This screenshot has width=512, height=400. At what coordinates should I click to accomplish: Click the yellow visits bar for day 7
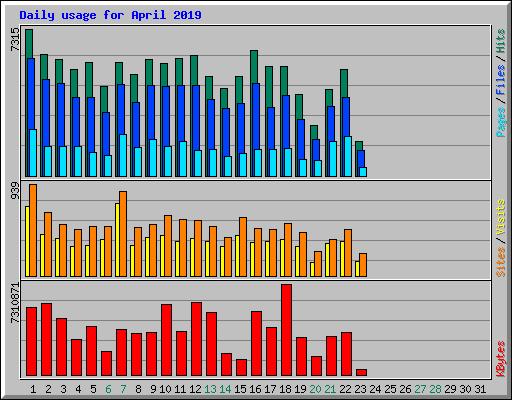click(117, 240)
